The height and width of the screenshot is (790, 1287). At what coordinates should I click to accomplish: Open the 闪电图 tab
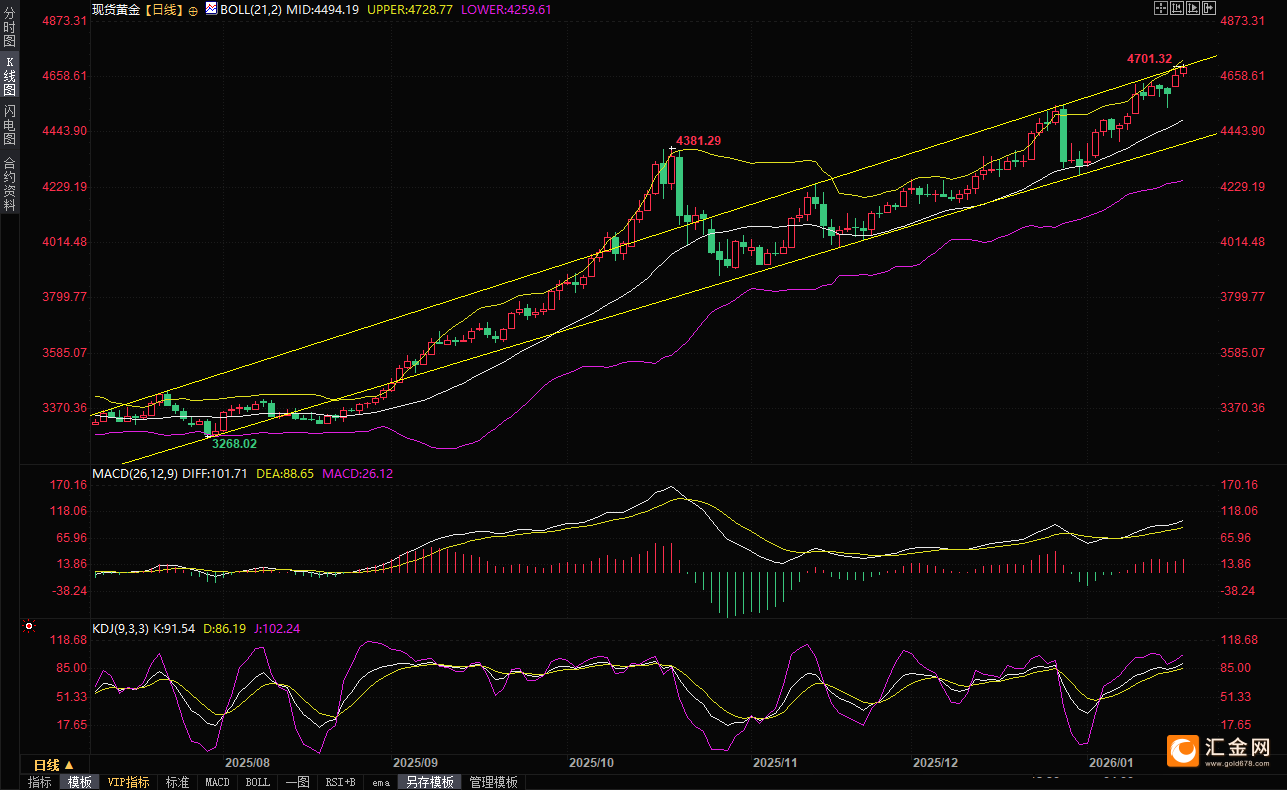(x=9, y=124)
